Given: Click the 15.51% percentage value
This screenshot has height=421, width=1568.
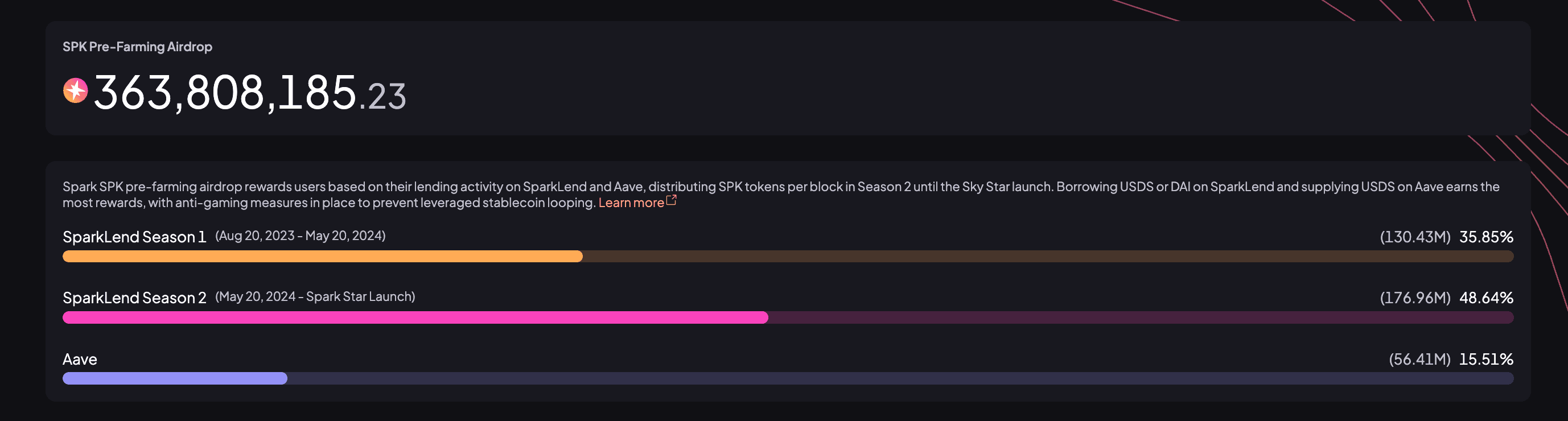Looking at the screenshot, I should pyautogui.click(x=1486, y=359).
